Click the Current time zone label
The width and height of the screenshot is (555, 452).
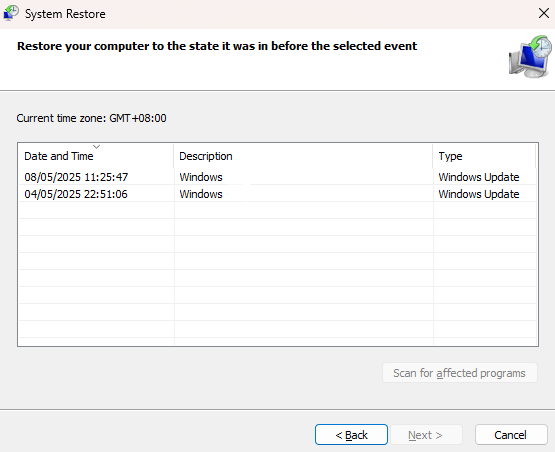coord(91,118)
